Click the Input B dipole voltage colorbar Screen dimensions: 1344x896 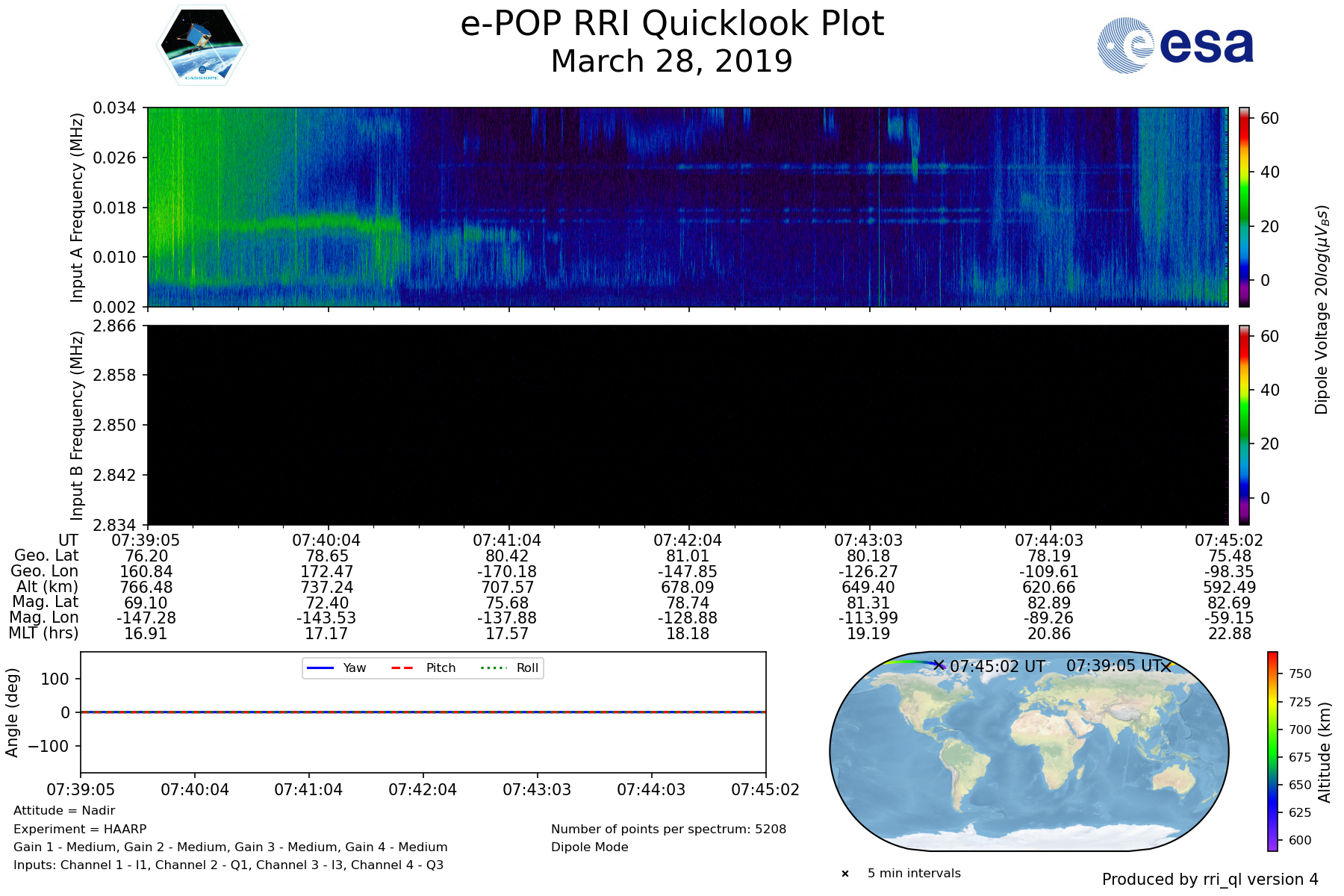1244,425
